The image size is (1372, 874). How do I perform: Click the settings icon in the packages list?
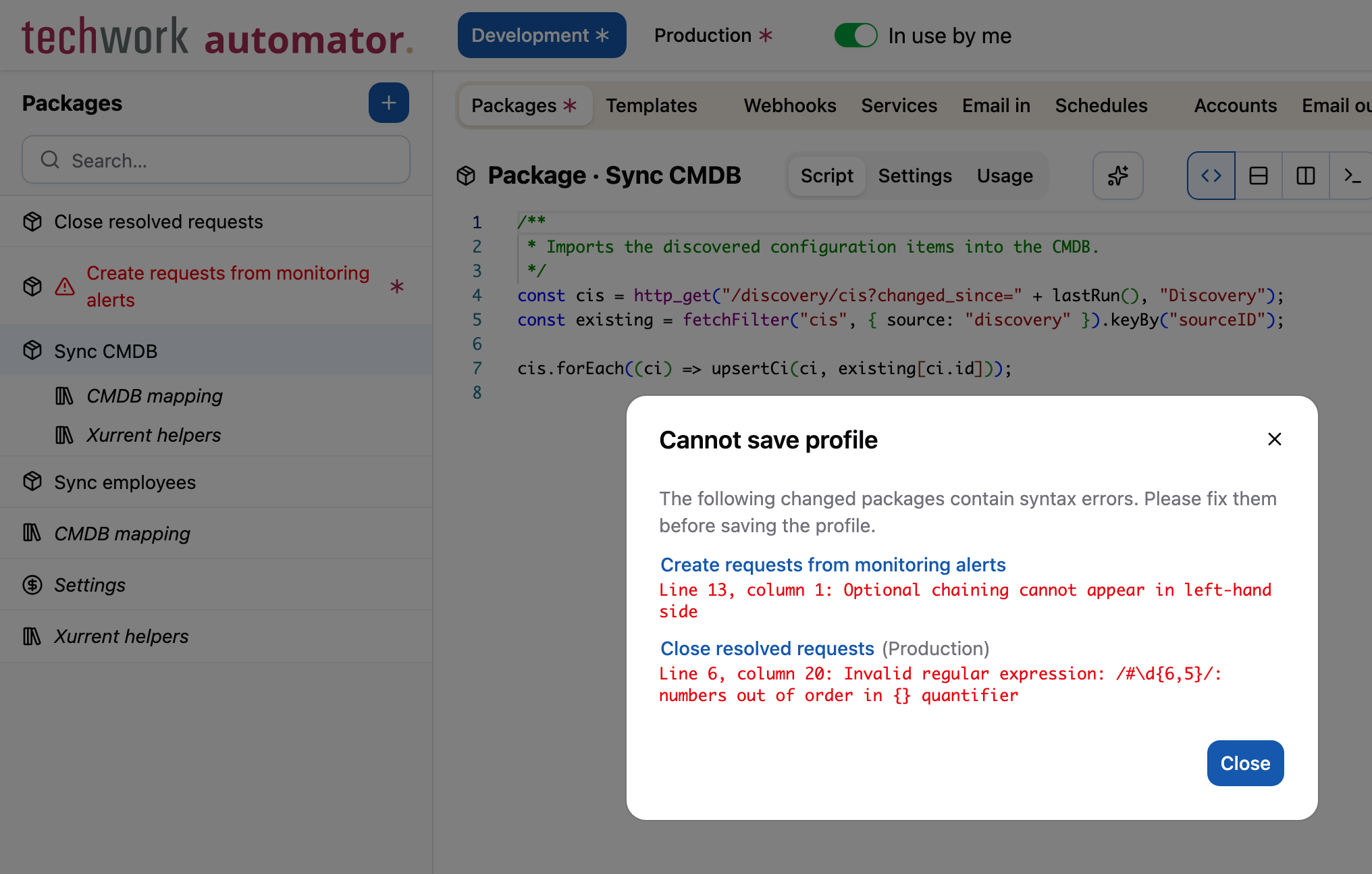[32, 585]
